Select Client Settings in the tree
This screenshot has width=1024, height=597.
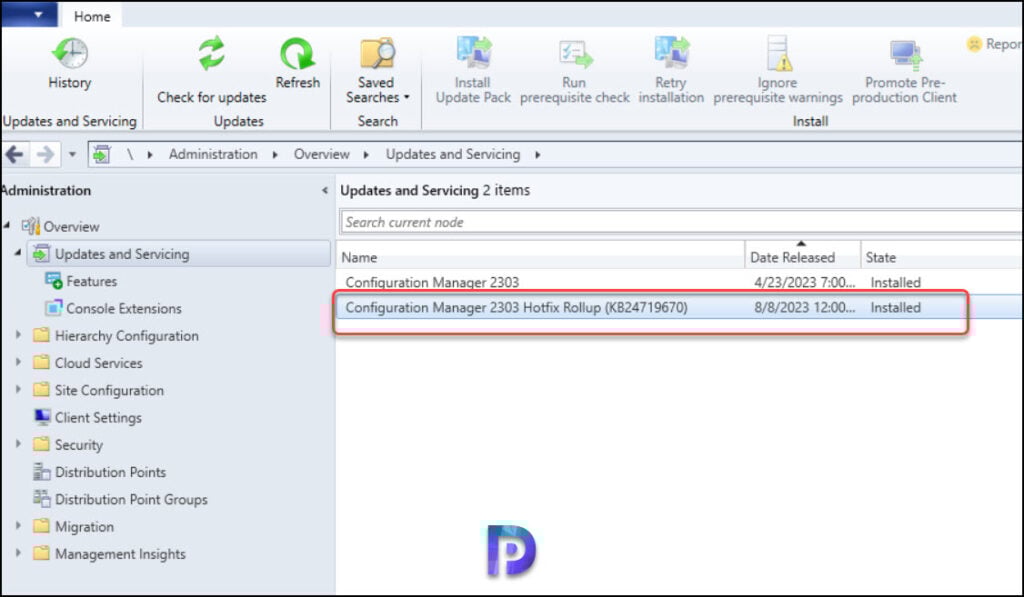(98, 417)
